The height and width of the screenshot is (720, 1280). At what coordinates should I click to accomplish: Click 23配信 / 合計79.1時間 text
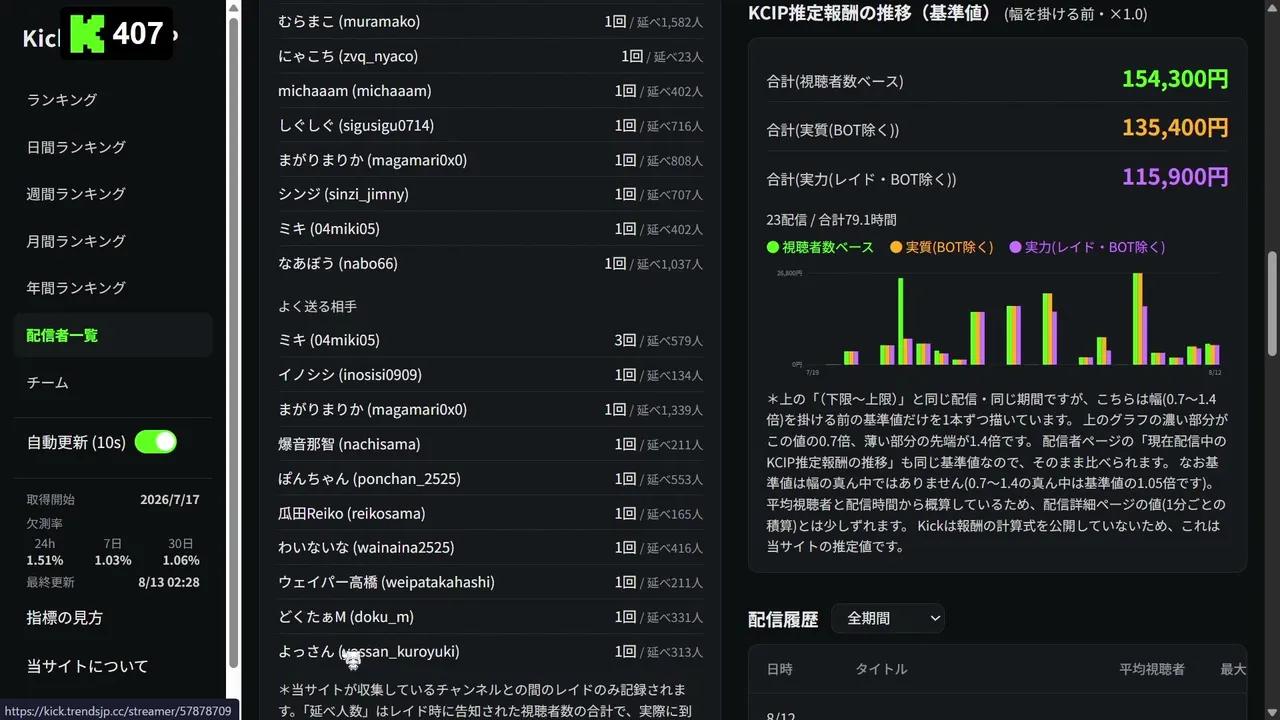831,220
